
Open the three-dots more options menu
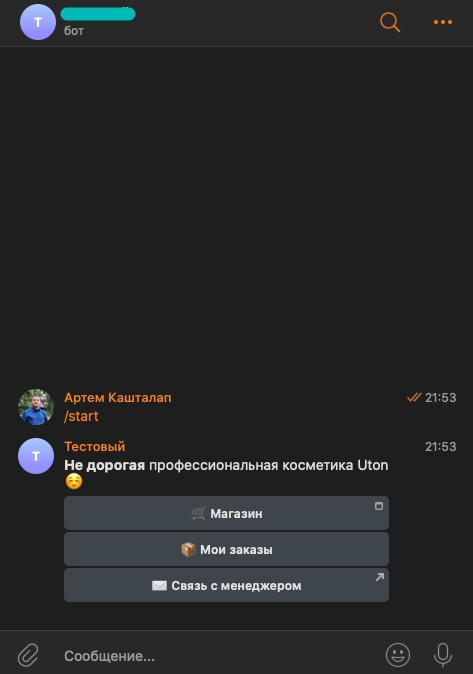[443, 22]
